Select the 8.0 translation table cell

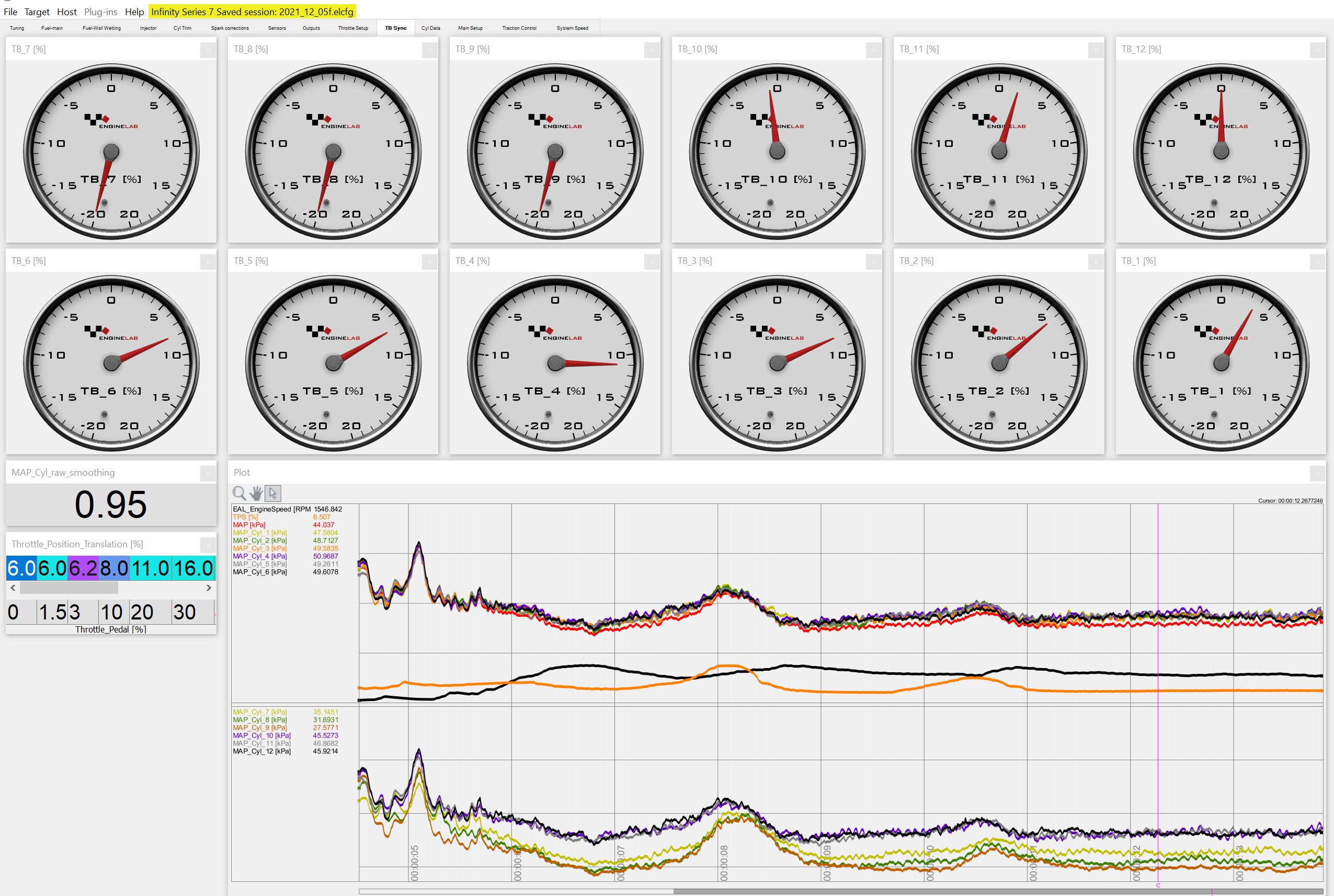[x=115, y=569]
